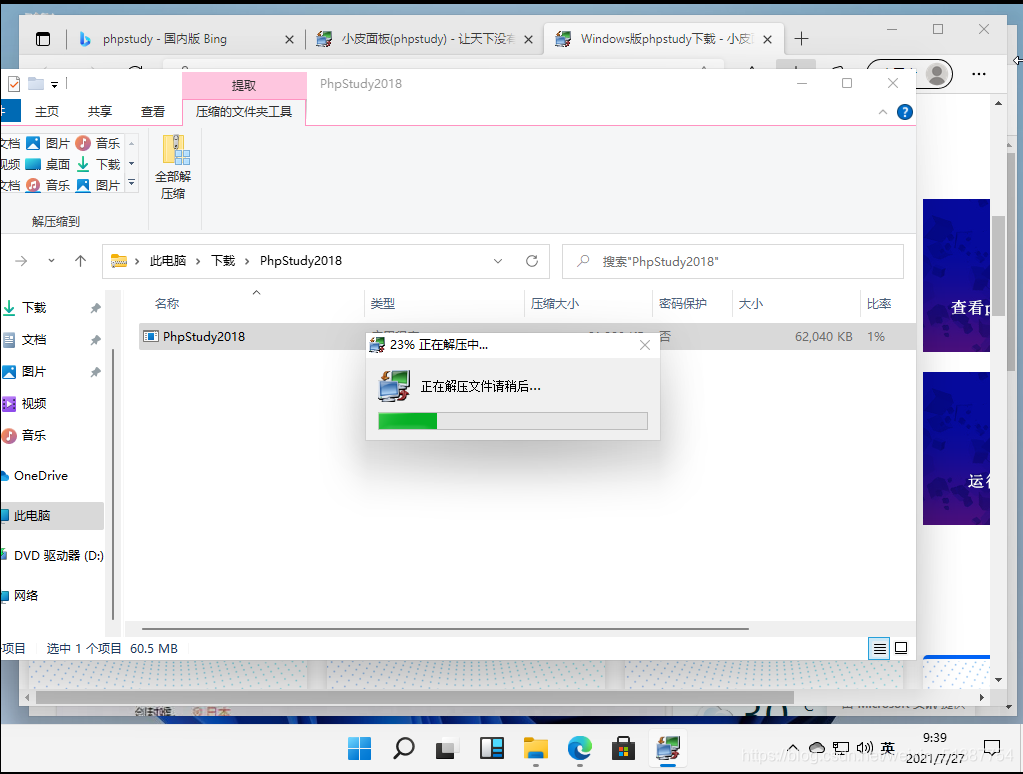The image size is (1023, 774).
Task: Sort by the 压缩大小 column header
Action: point(555,303)
